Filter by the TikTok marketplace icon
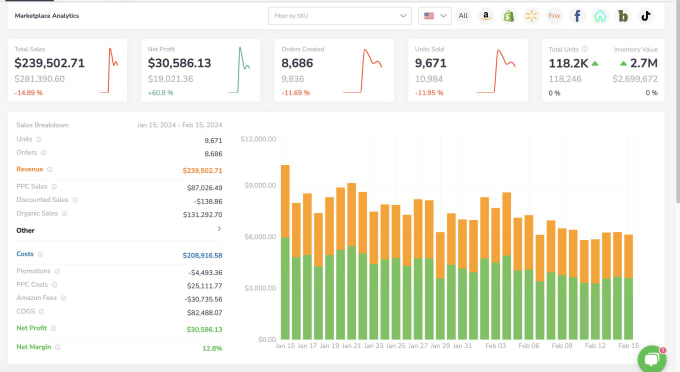The height and width of the screenshot is (372, 680). (646, 16)
